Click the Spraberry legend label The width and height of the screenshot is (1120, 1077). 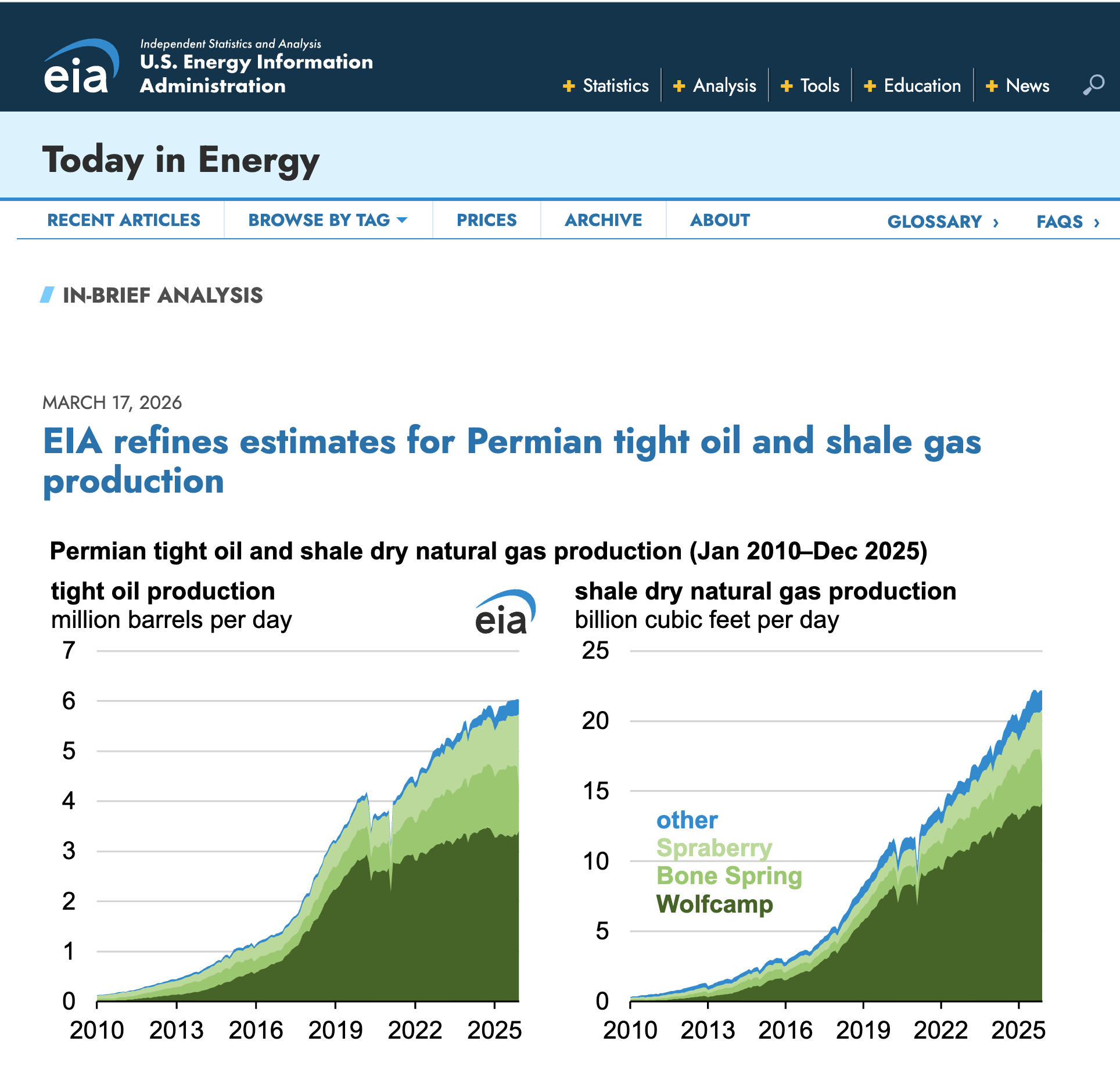(715, 848)
